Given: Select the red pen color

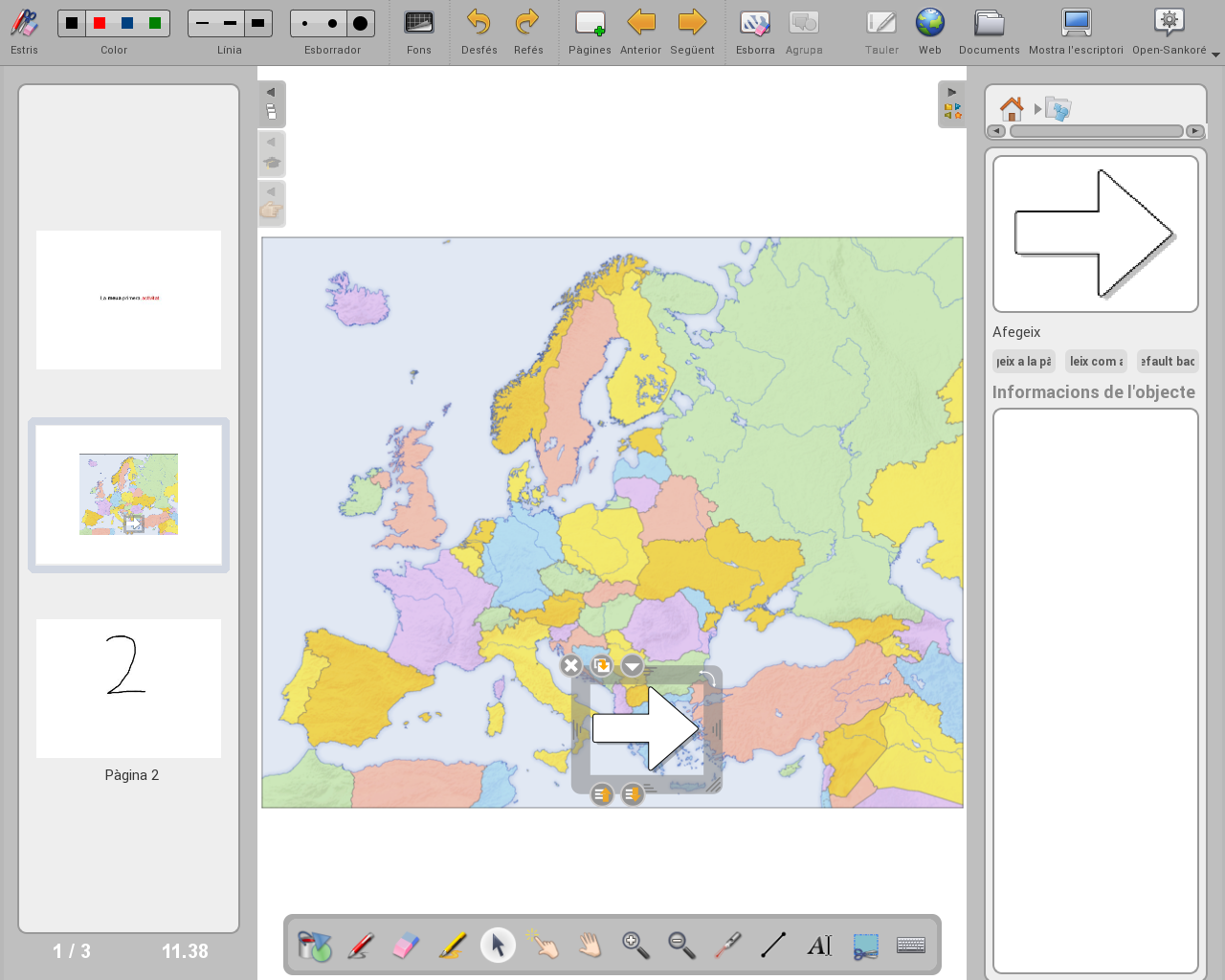Looking at the screenshot, I should [x=100, y=23].
